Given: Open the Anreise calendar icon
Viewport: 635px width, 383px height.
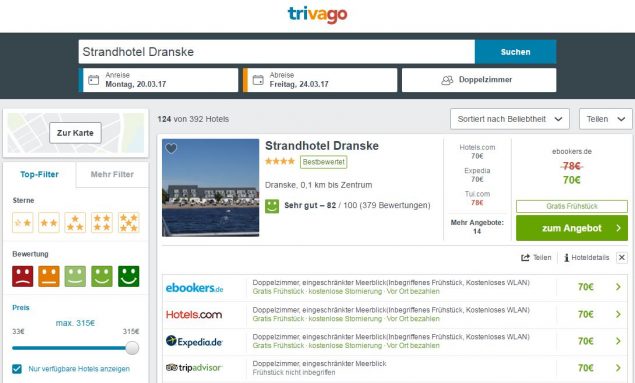Looking at the screenshot, I should point(94,80).
